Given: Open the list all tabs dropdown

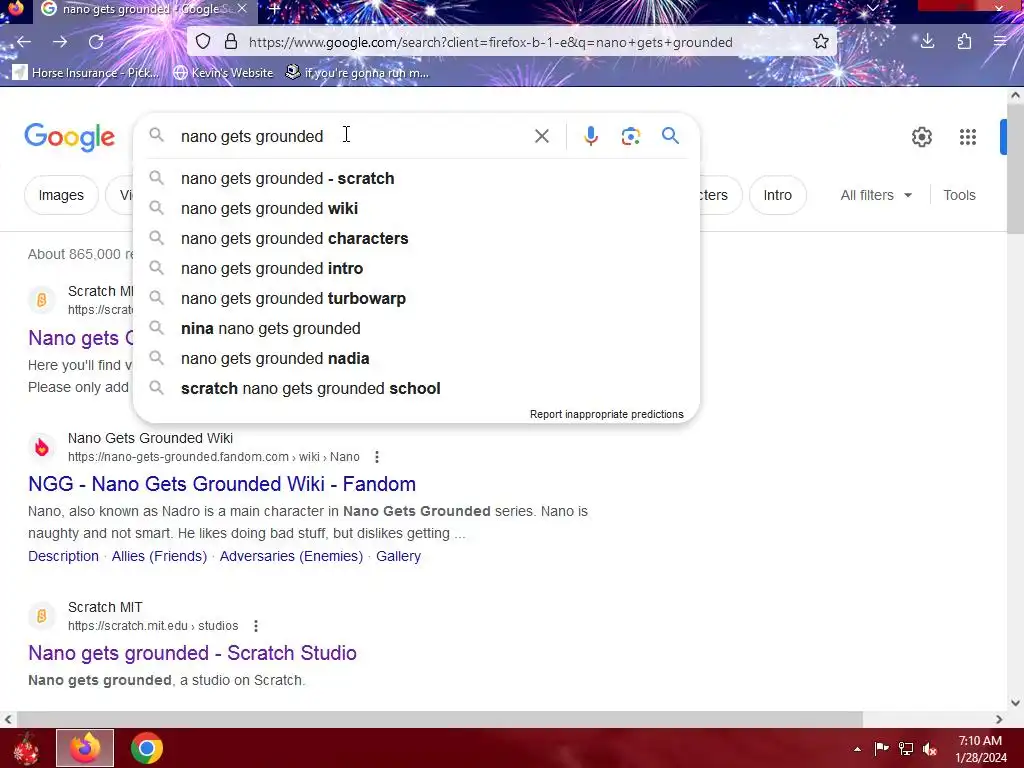Looking at the screenshot, I should coord(872,8).
